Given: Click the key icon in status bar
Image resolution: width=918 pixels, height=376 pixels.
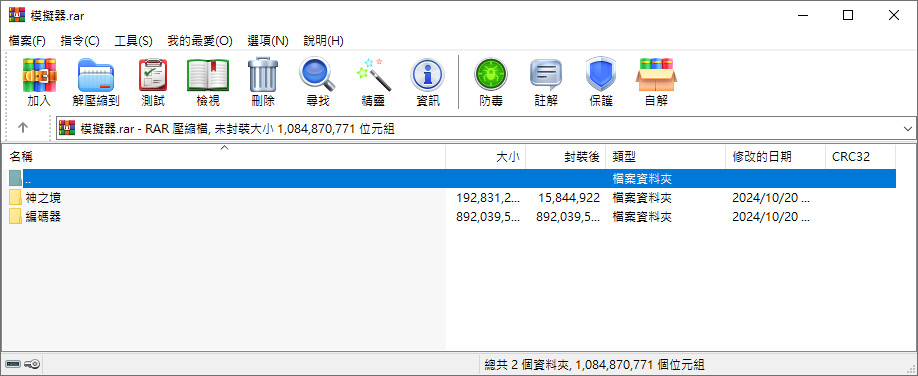Looking at the screenshot, I should 32,364.
